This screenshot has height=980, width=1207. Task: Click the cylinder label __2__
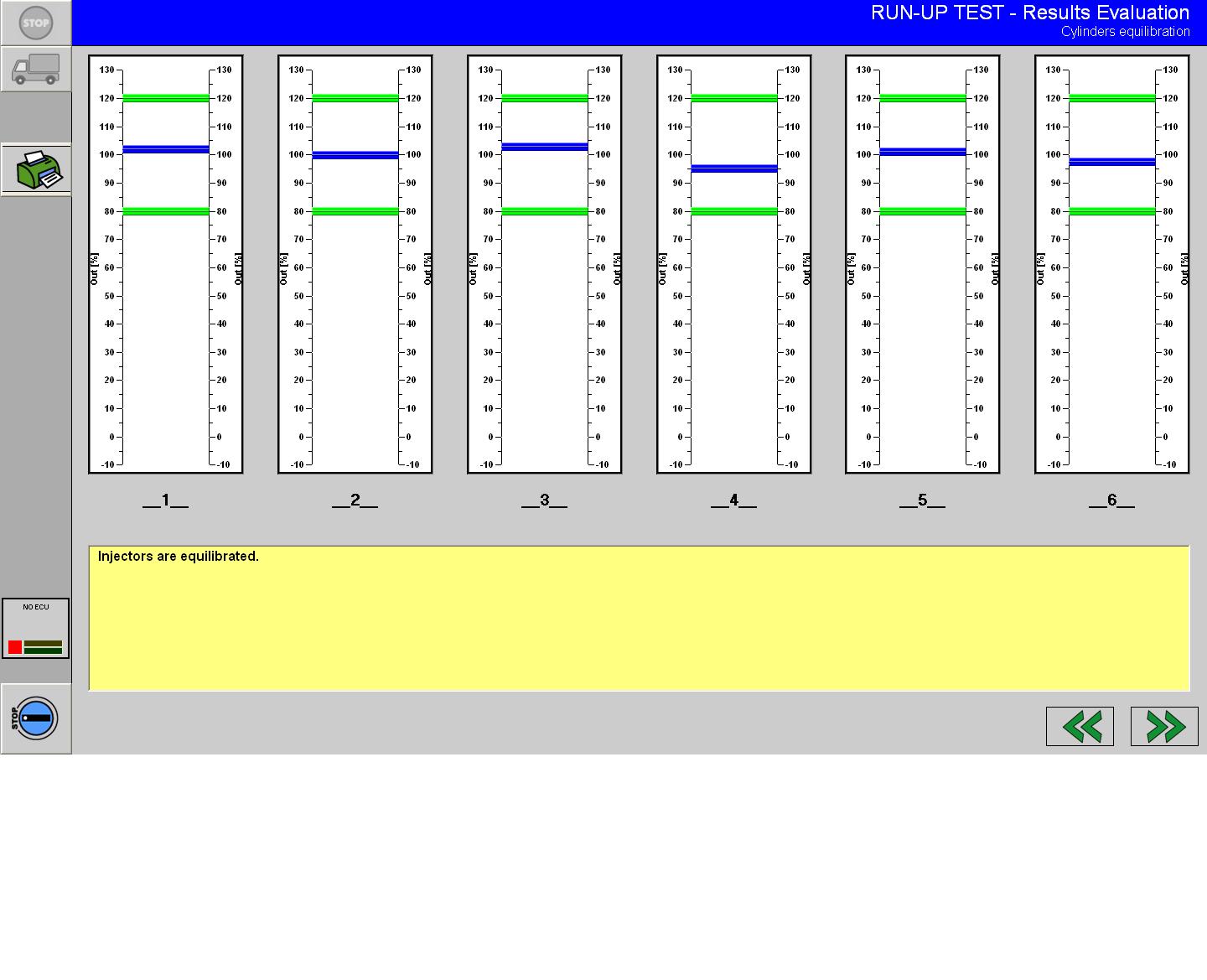(355, 500)
